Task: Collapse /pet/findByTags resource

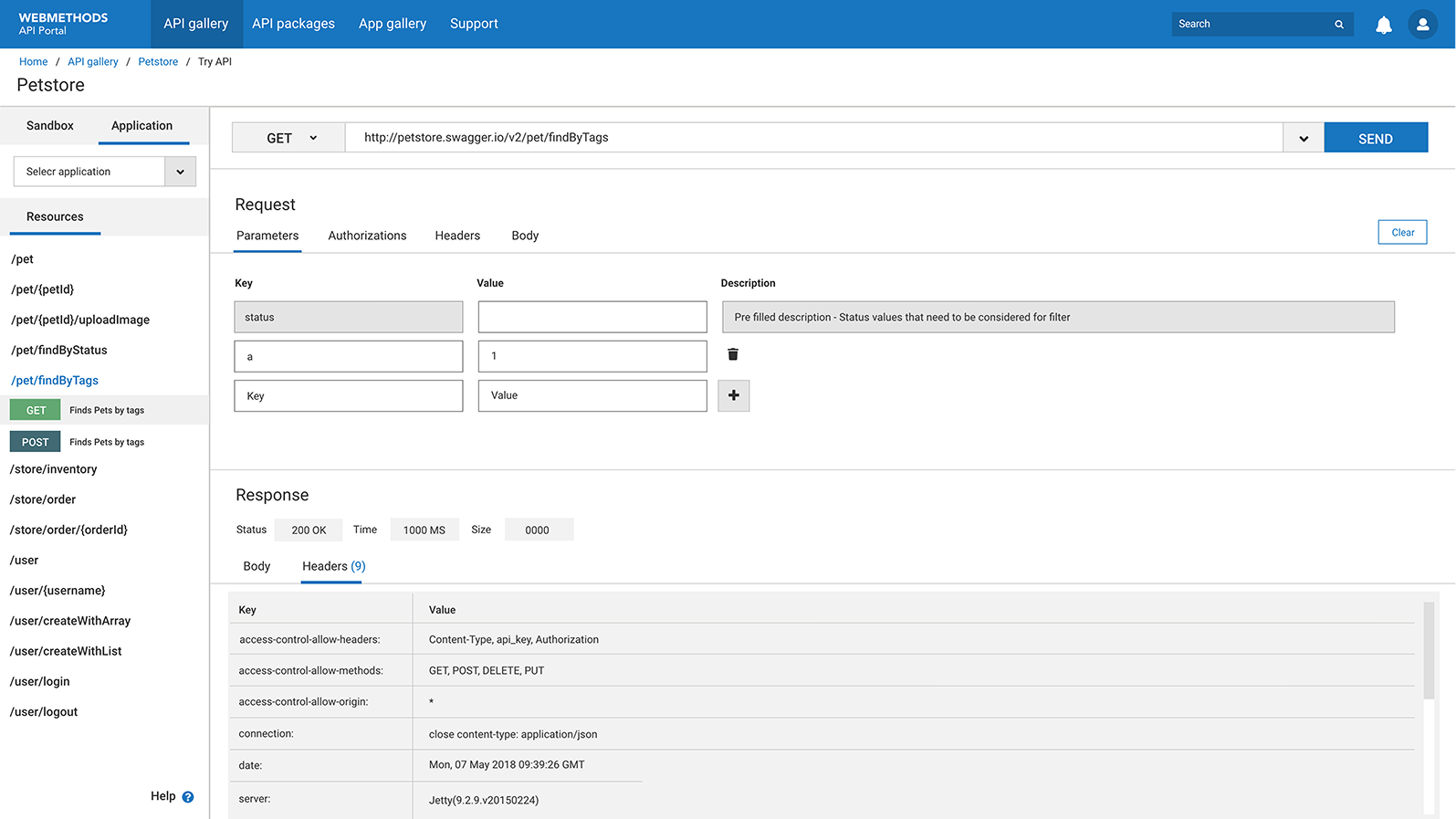Action: point(55,380)
